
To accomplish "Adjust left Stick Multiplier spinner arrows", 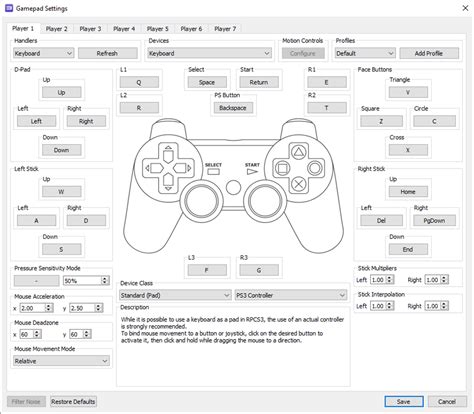I will tap(390, 280).
